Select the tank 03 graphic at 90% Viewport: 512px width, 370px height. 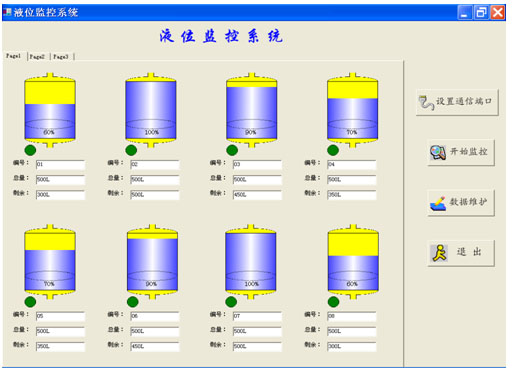pyautogui.click(x=252, y=110)
